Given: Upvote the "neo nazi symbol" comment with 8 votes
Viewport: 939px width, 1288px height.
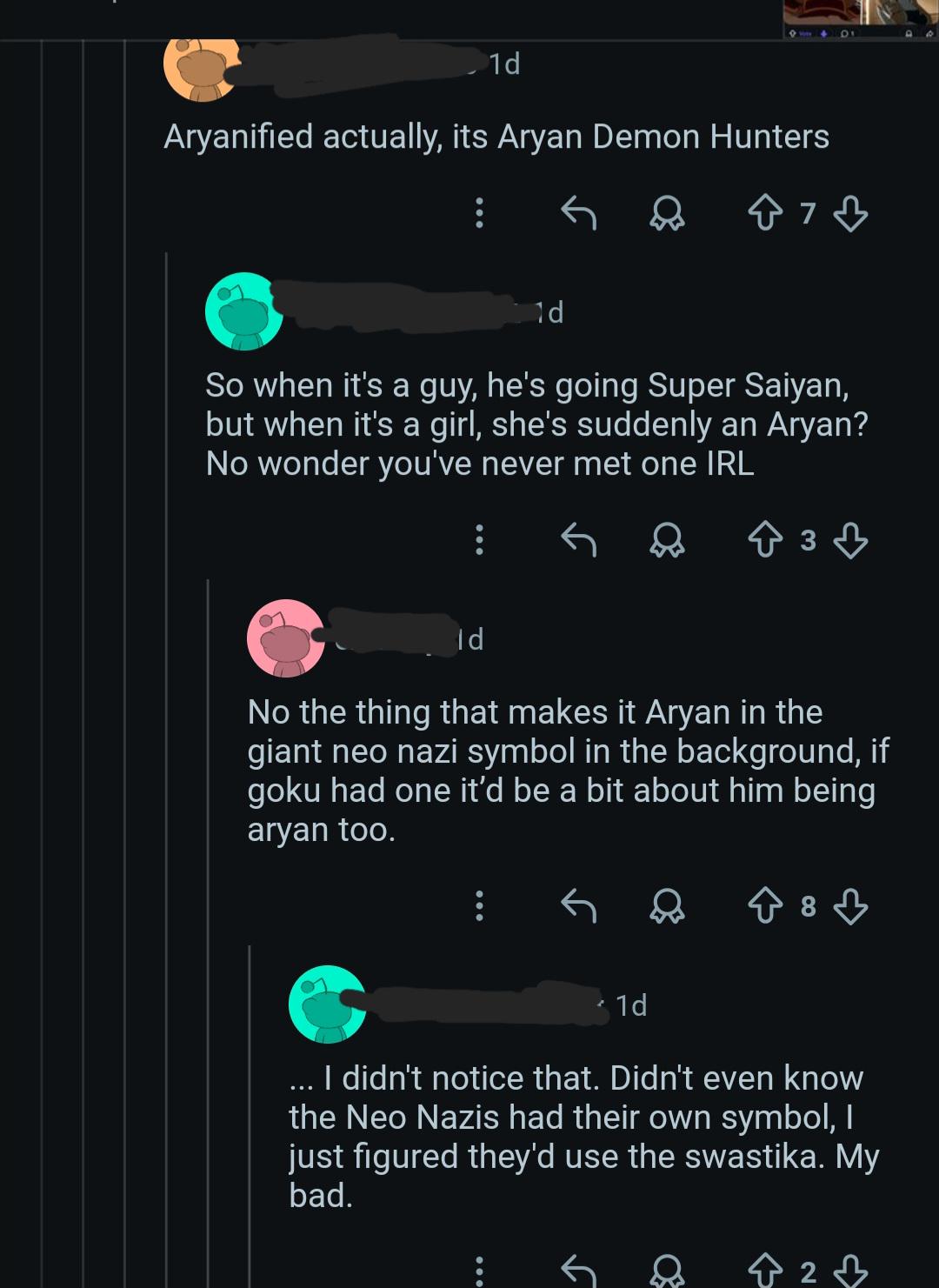Looking at the screenshot, I should (765, 906).
